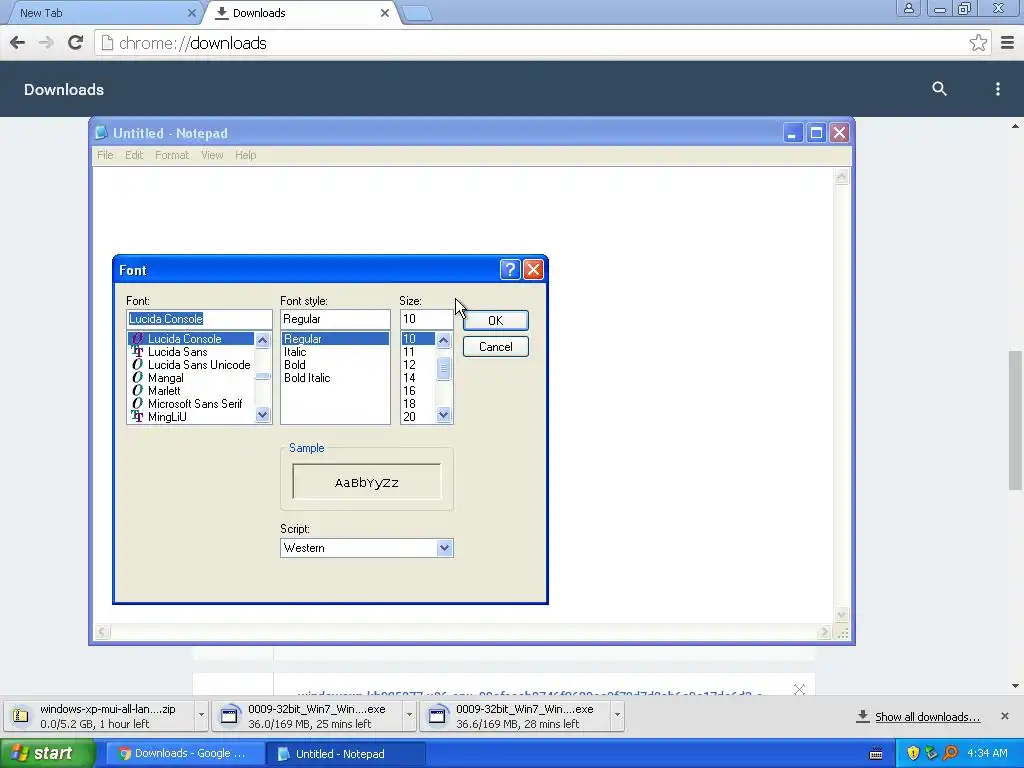1024x768 pixels.
Task: Click Downloads page vertical scrollbar thumb
Action: (x=1015, y=420)
